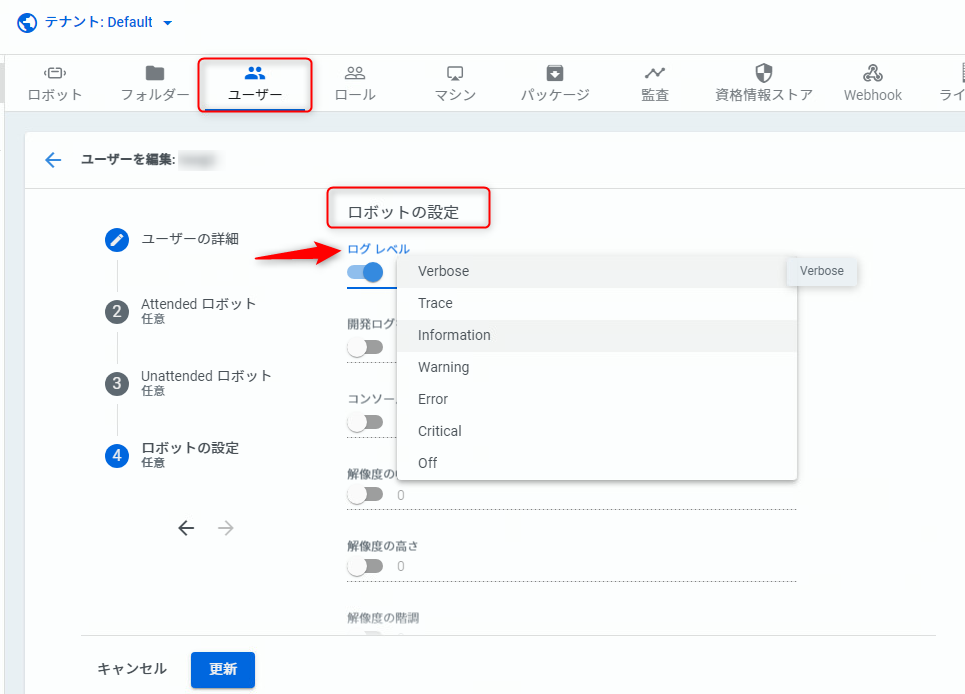
Task: Click the ユーザーの詳細 step label
Action: tap(190, 239)
